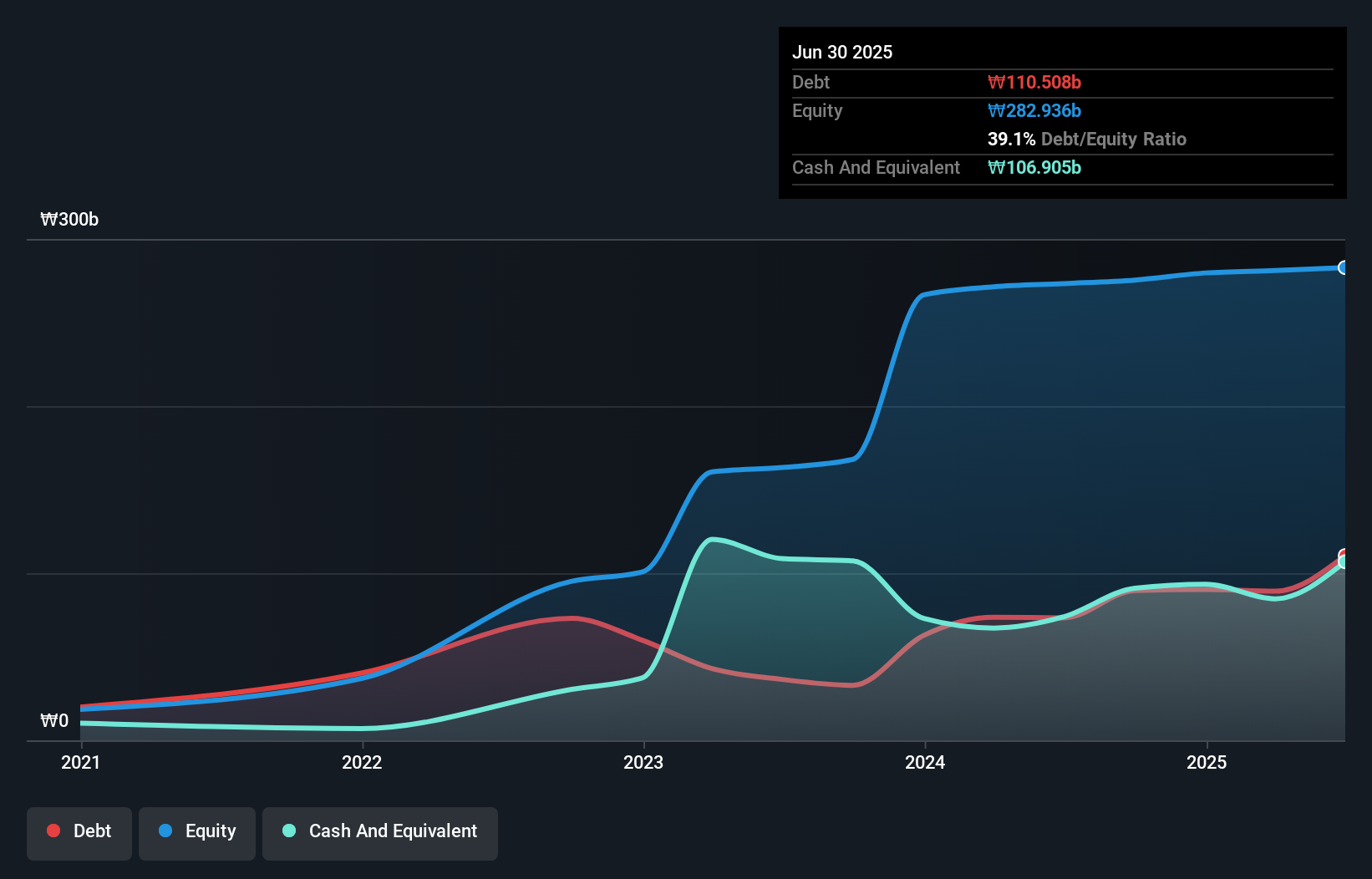Select the 2025 axis label
Image resolution: width=1372 pixels, height=879 pixels.
click(x=1207, y=762)
